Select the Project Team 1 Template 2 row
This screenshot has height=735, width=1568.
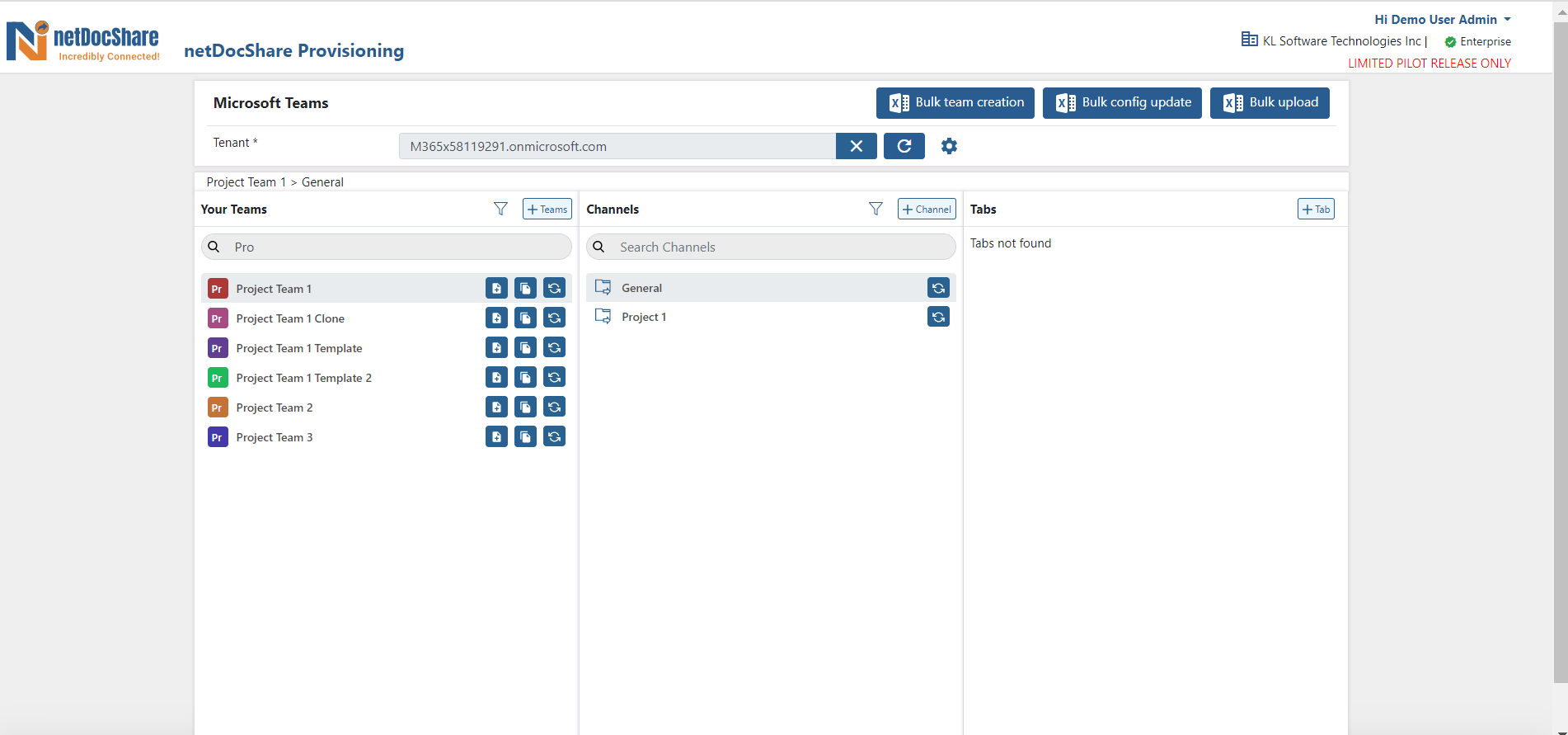click(387, 377)
